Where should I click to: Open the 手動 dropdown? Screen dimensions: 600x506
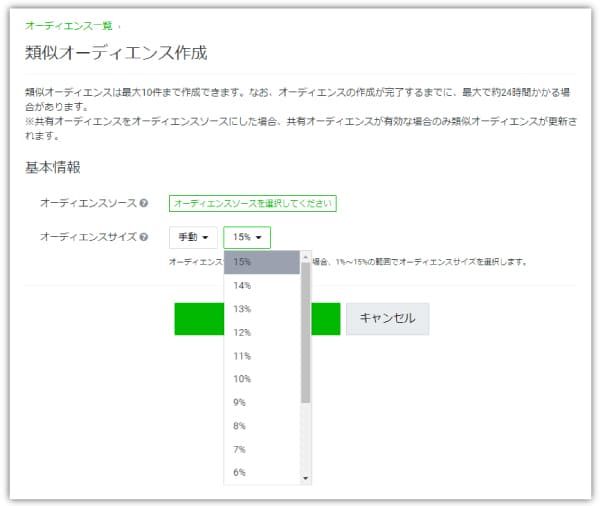click(x=193, y=237)
